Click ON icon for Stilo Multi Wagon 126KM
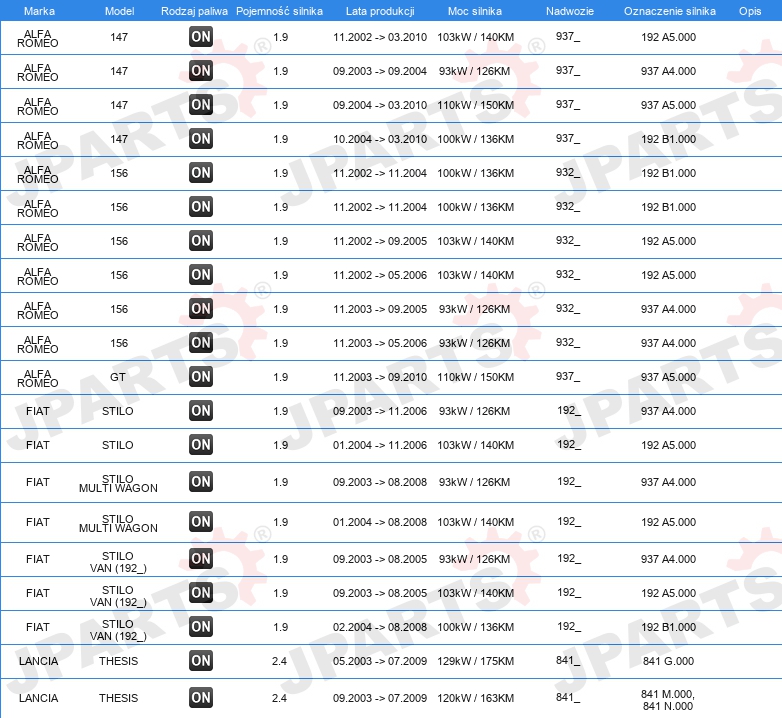This screenshot has height=718, width=782. pos(201,482)
